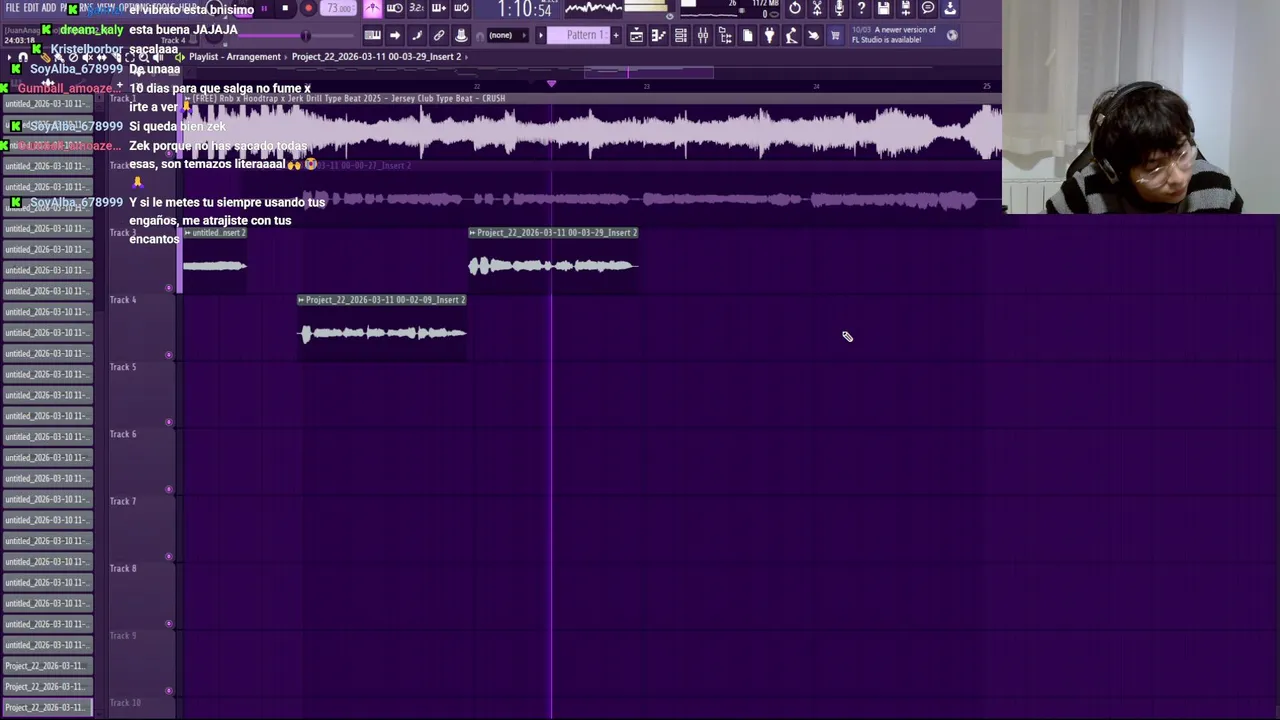This screenshot has height=720, width=1280.
Task: Mute Track 5 using its dot
Action: click(x=169, y=422)
